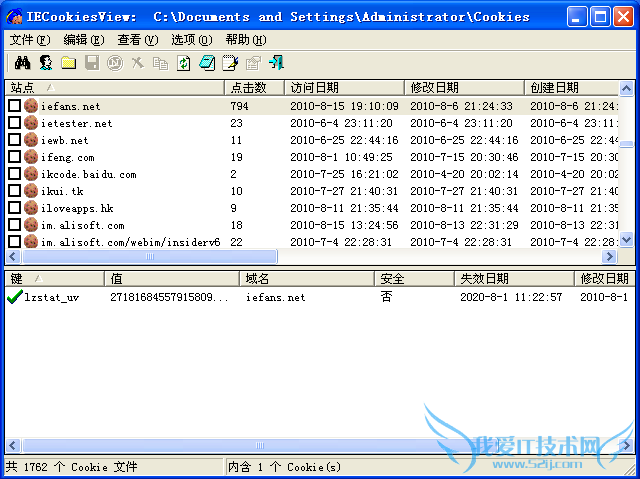This screenshot has height=479, width=640.
Task: Click the green arrows refresh icon
Action: 184,63
